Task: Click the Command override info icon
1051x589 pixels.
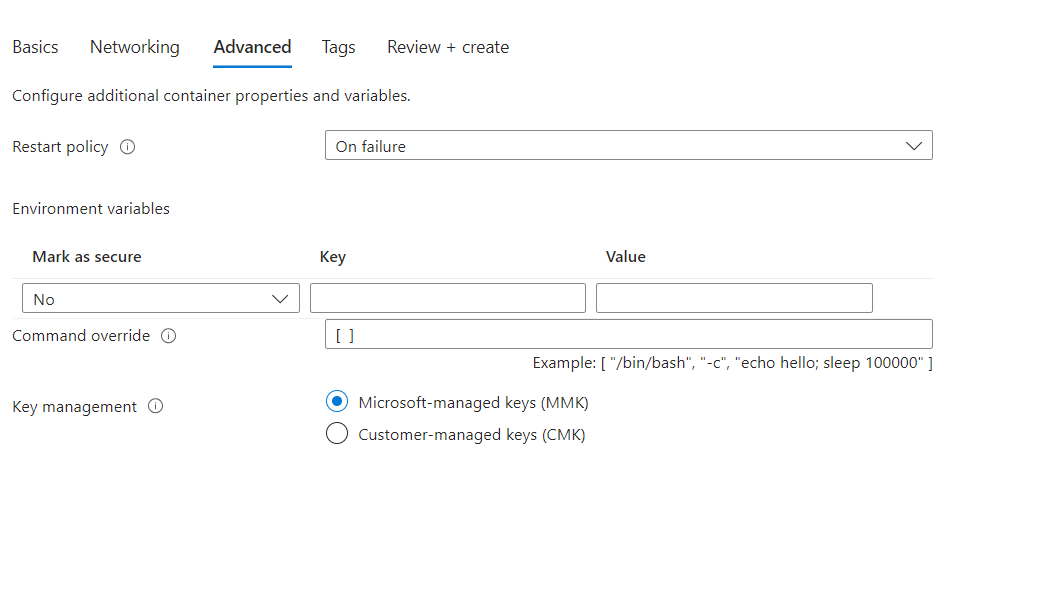Action: (168, 336)
